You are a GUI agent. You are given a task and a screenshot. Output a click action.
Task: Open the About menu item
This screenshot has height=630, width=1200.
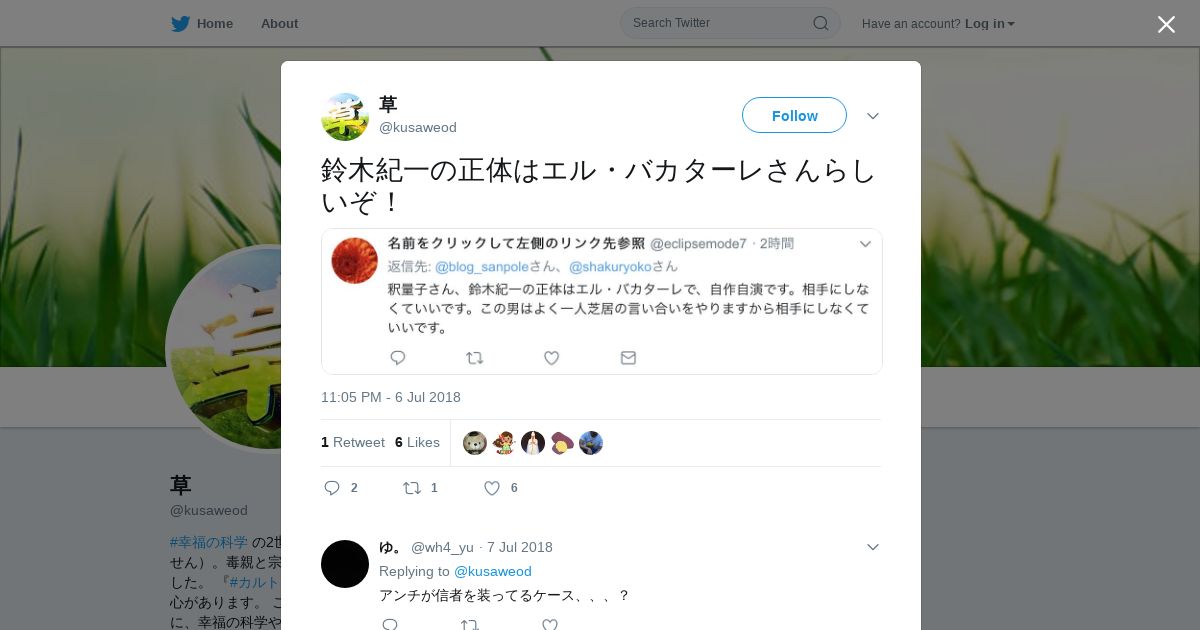tap(279, 24)
